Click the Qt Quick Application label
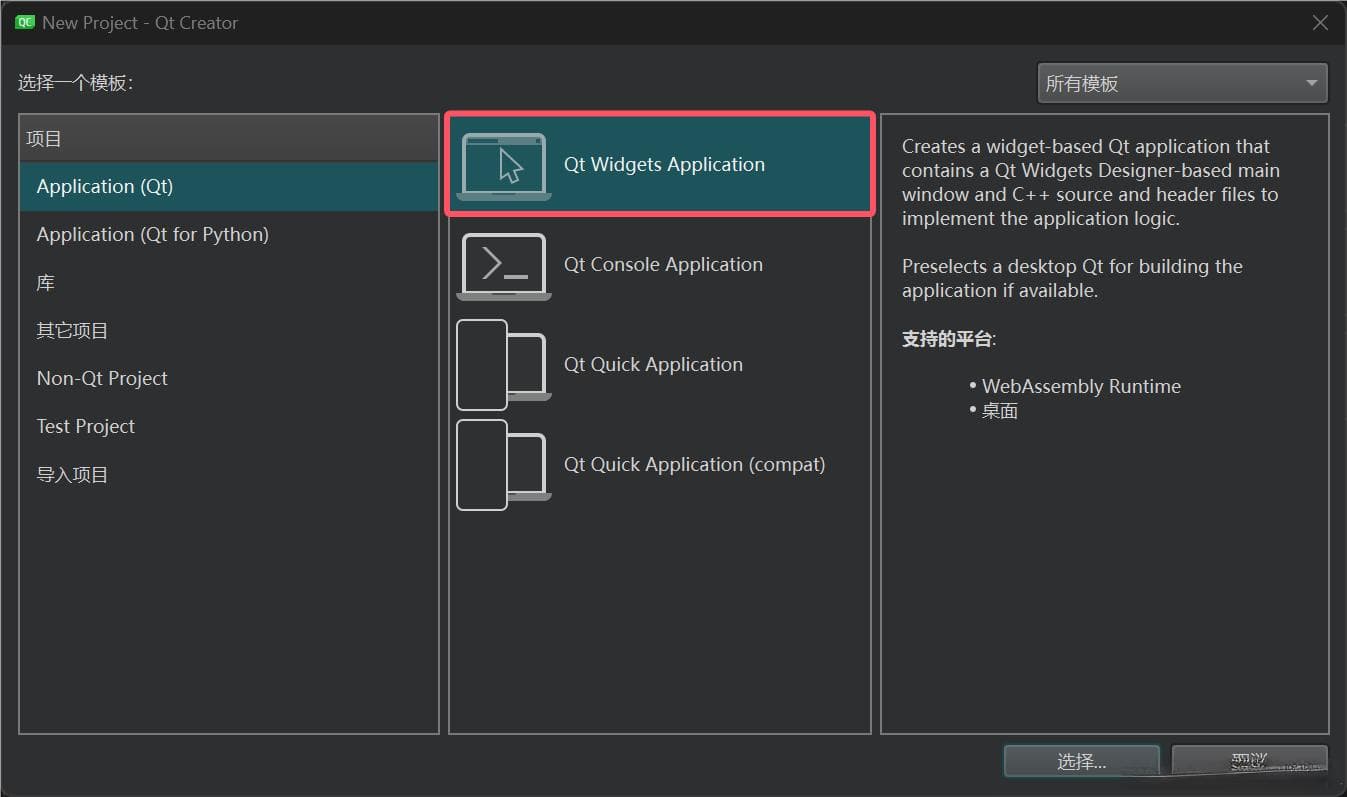 tap(653, 365)
